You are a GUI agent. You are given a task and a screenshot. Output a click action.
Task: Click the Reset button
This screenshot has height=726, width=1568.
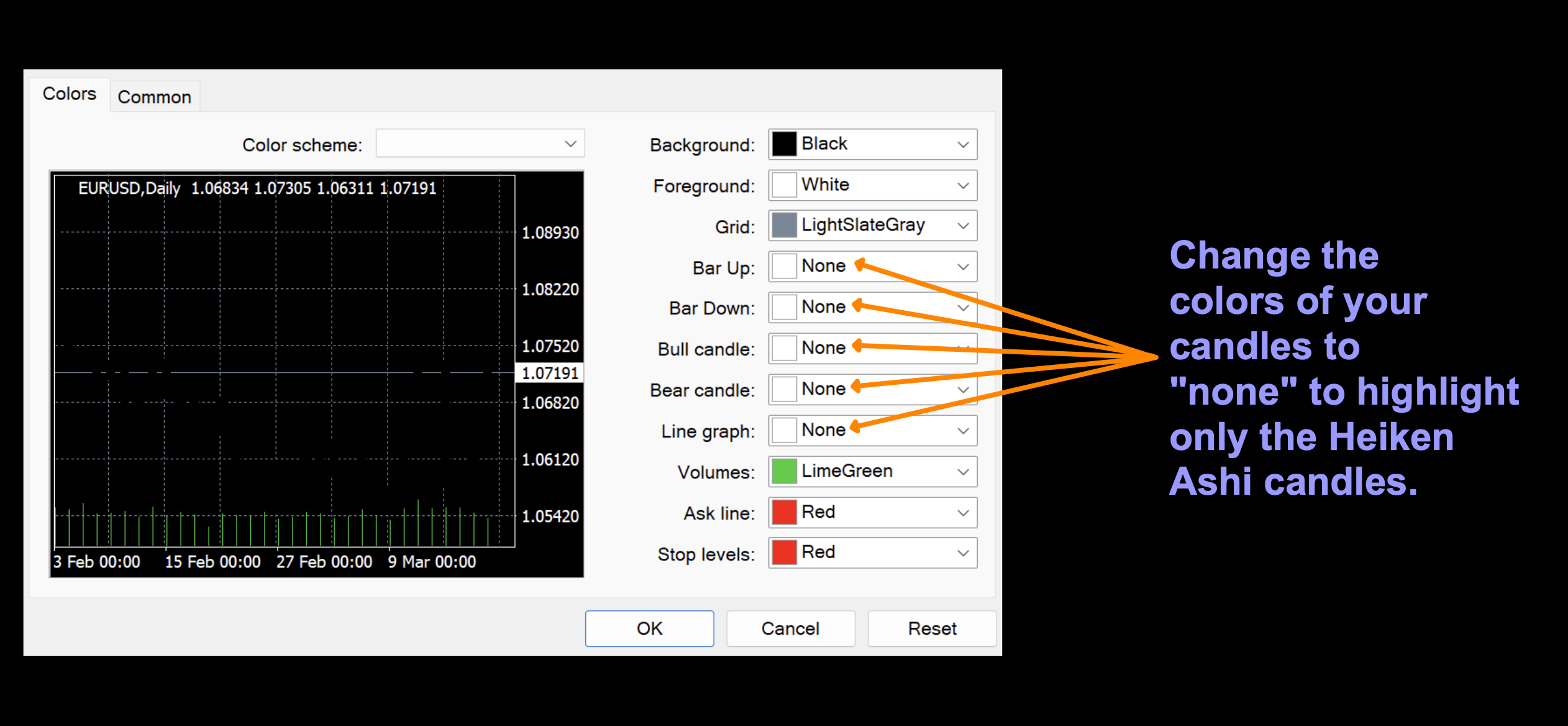[x=932, y=629]
